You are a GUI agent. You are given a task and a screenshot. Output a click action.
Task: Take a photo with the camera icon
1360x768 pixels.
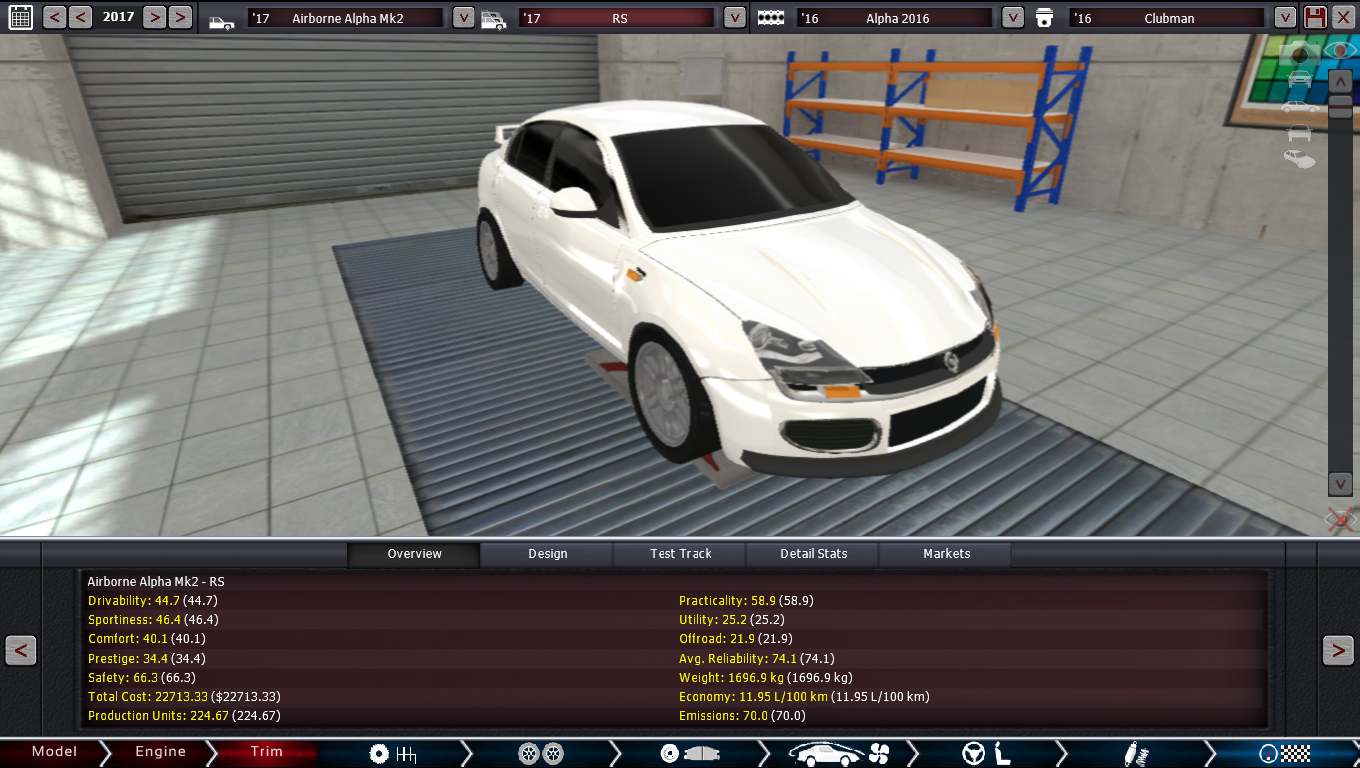[x=1300, y=54]
